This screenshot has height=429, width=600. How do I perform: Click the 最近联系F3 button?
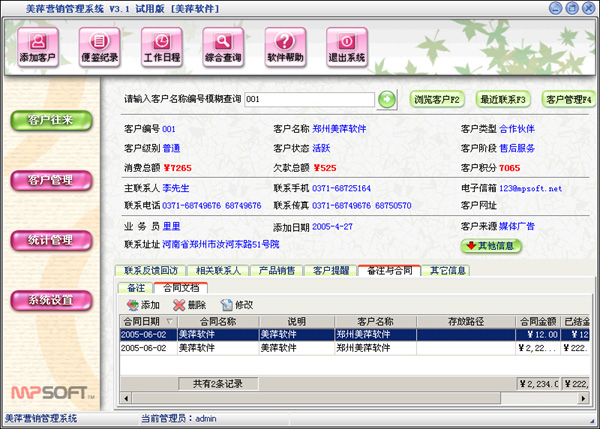click(502, 99)
